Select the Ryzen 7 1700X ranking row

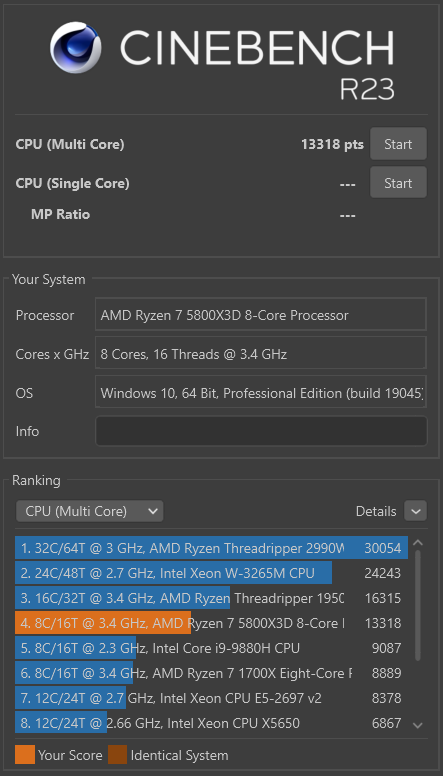pyautogui.click(x=211, y=673)
